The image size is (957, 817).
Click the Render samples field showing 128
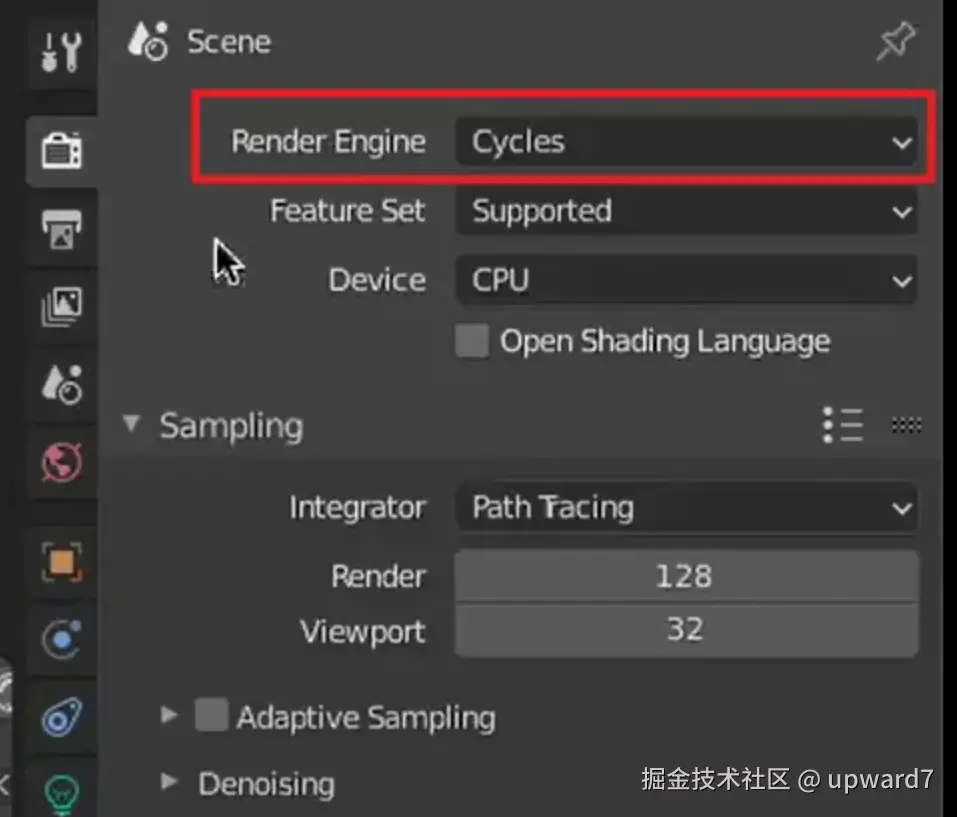click(686, 576)
